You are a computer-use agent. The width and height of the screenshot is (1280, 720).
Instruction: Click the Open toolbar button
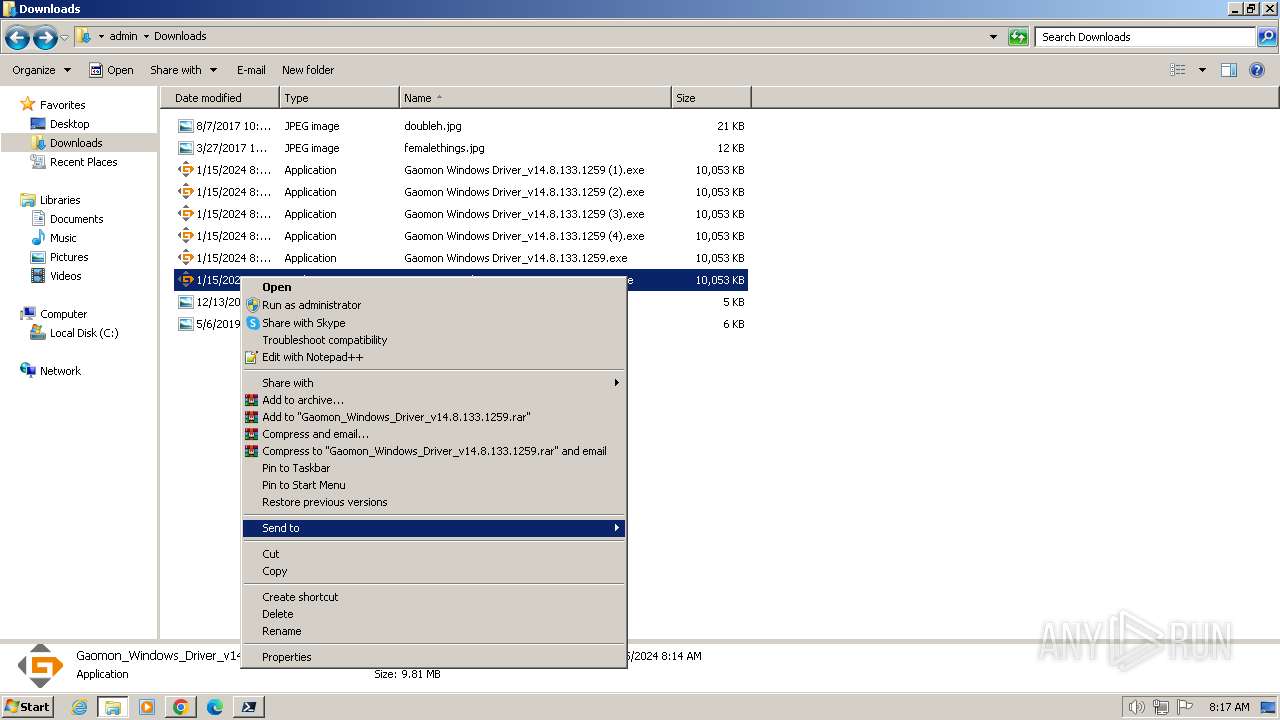click(x=111, y=70)
